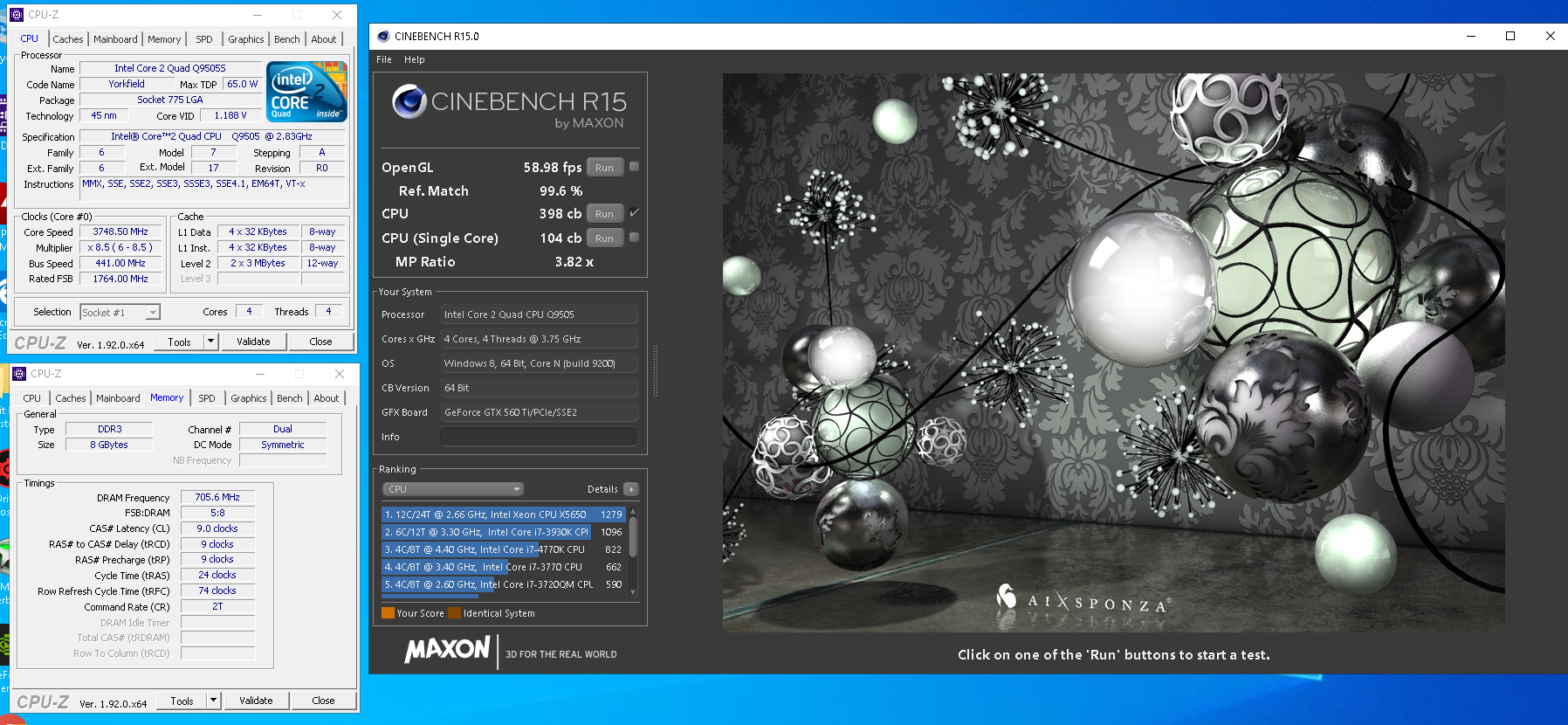Select the Core i7-3720QM ranking row
The width and height of the screenshot is (1568, 725).
pyautogui.click(x=504, y=584)
